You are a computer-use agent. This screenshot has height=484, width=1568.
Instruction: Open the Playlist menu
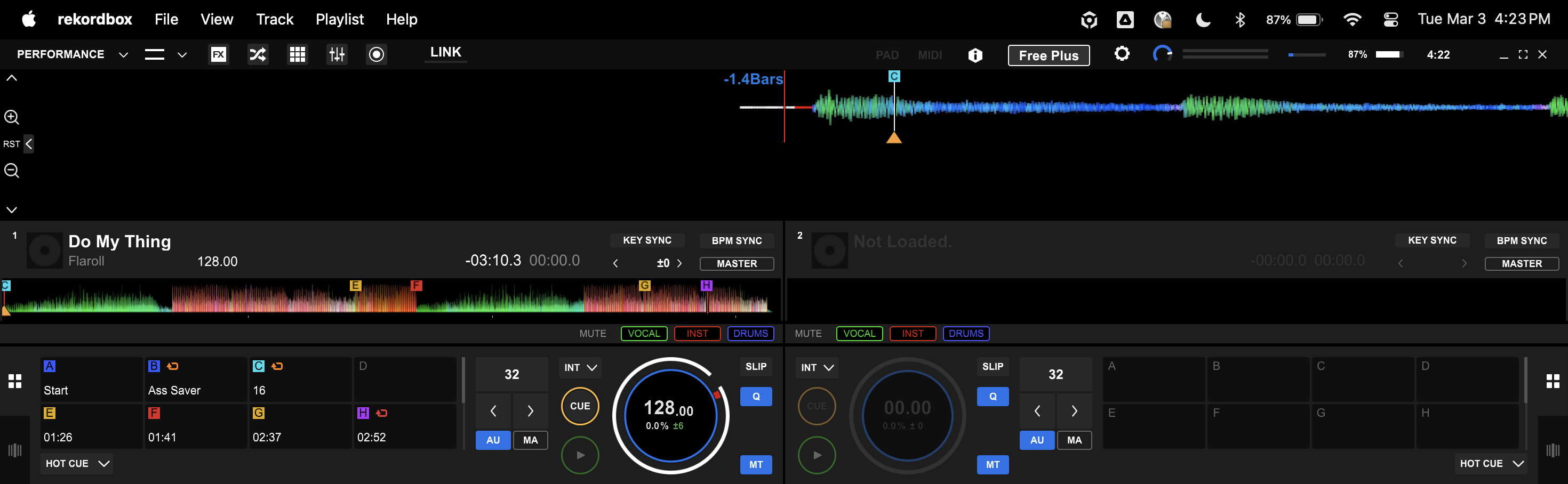coord(339,20)
